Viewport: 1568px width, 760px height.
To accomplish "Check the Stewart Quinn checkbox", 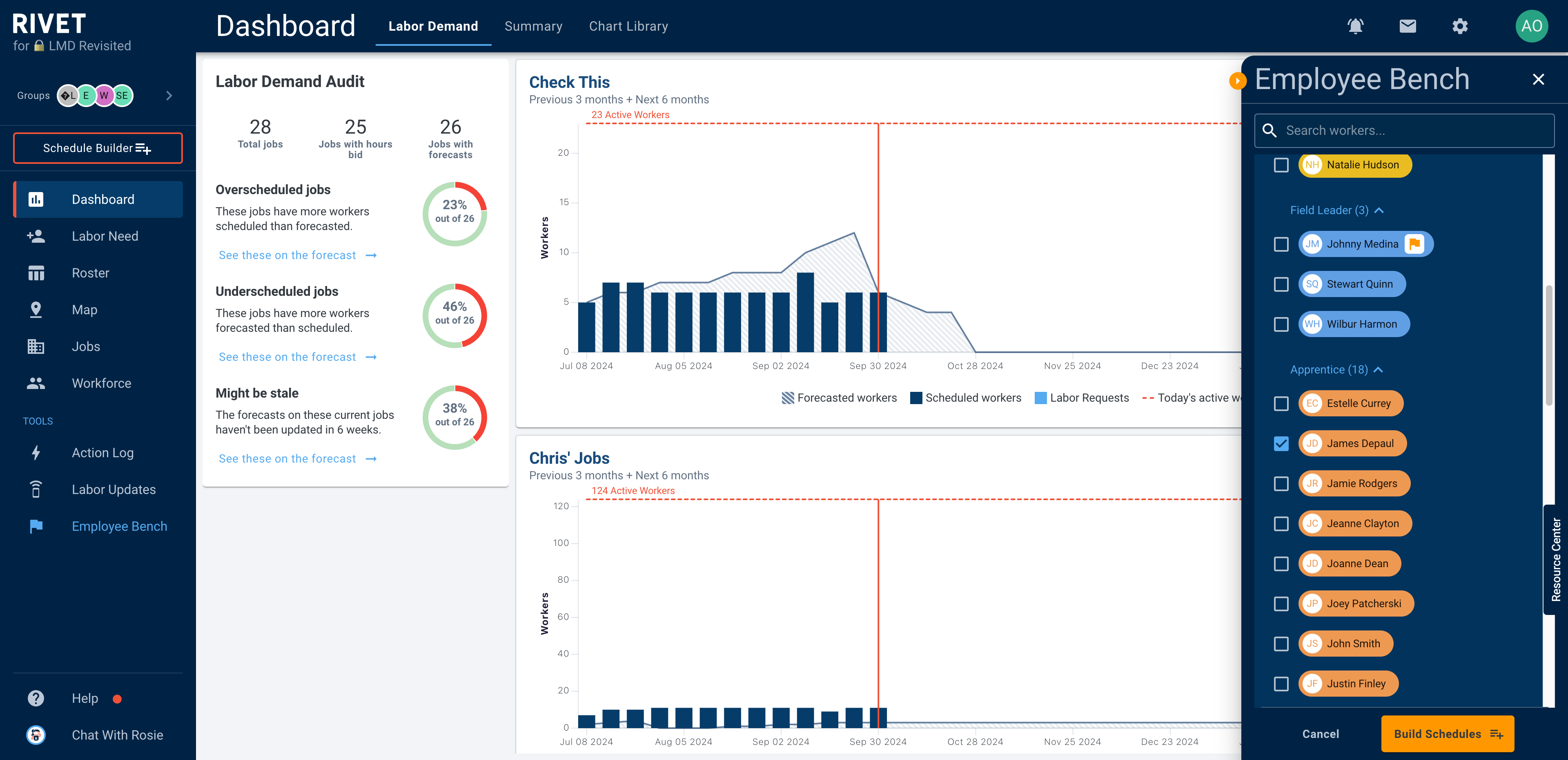I will (1281, 284).
